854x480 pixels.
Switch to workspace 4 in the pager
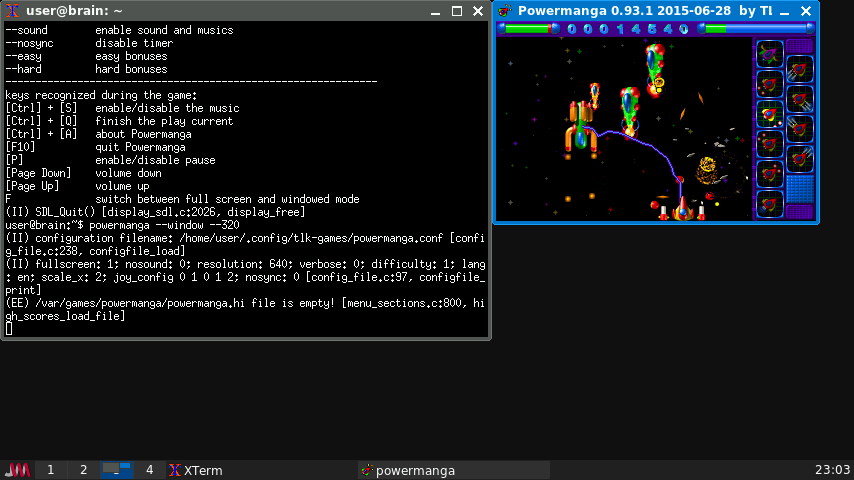(149, 470)
